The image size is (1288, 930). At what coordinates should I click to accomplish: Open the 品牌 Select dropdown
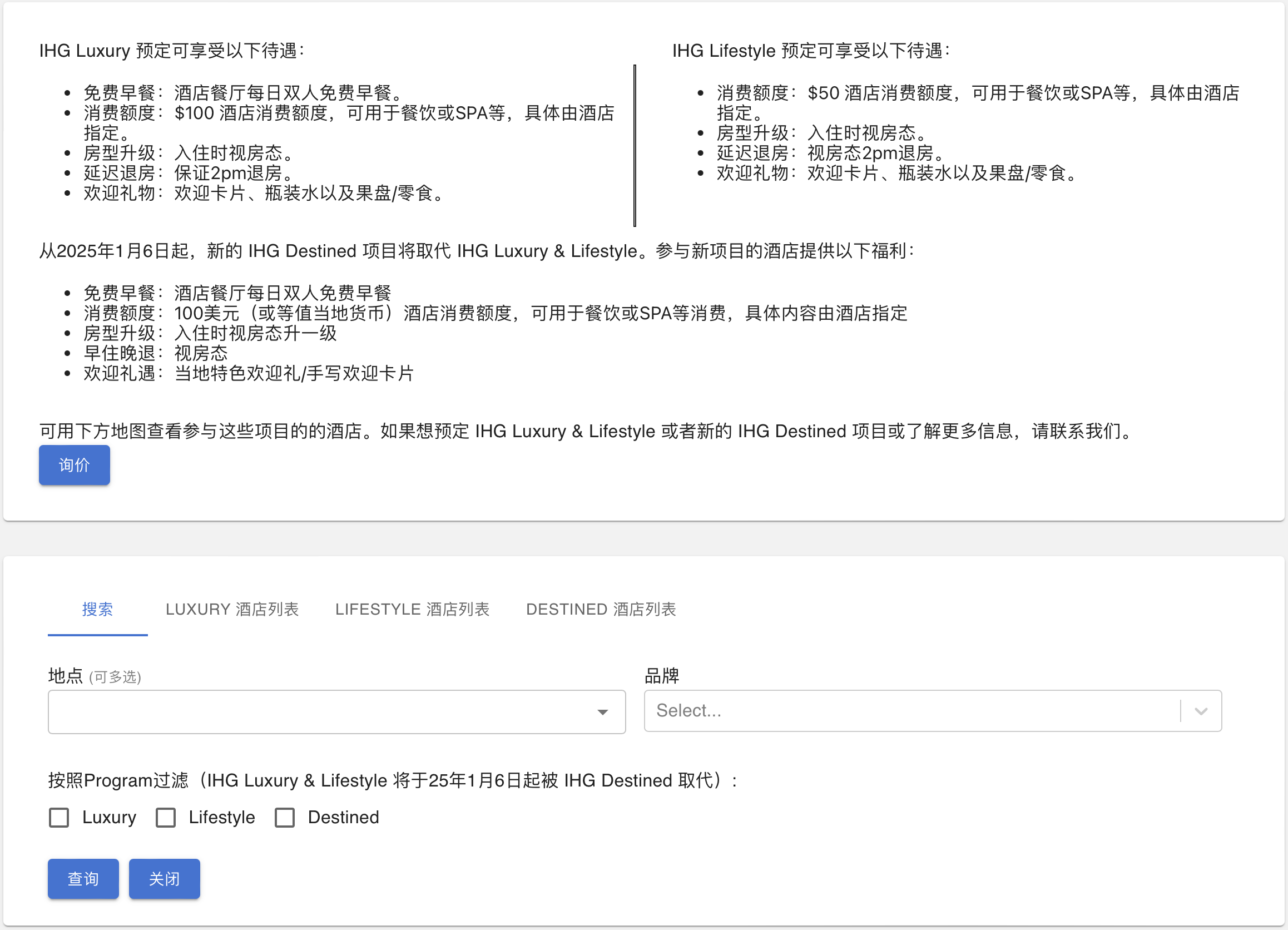tap(909, 710)
